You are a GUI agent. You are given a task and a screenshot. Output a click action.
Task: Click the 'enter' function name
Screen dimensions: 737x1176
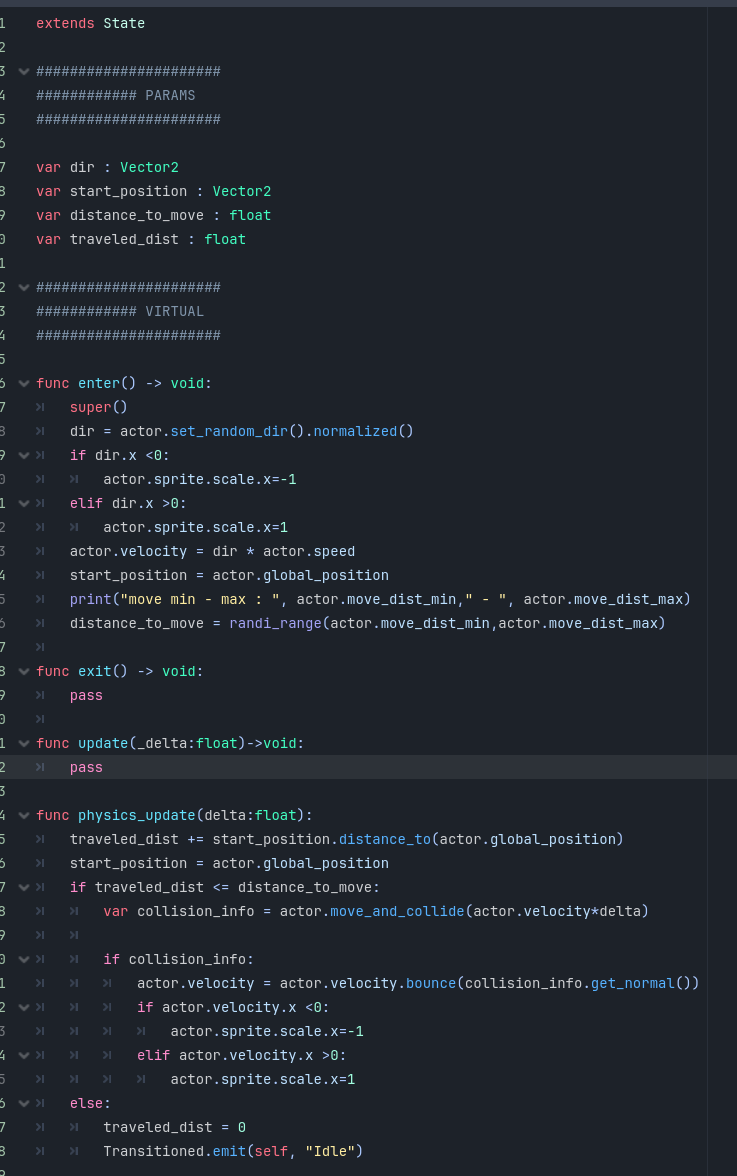99,383
